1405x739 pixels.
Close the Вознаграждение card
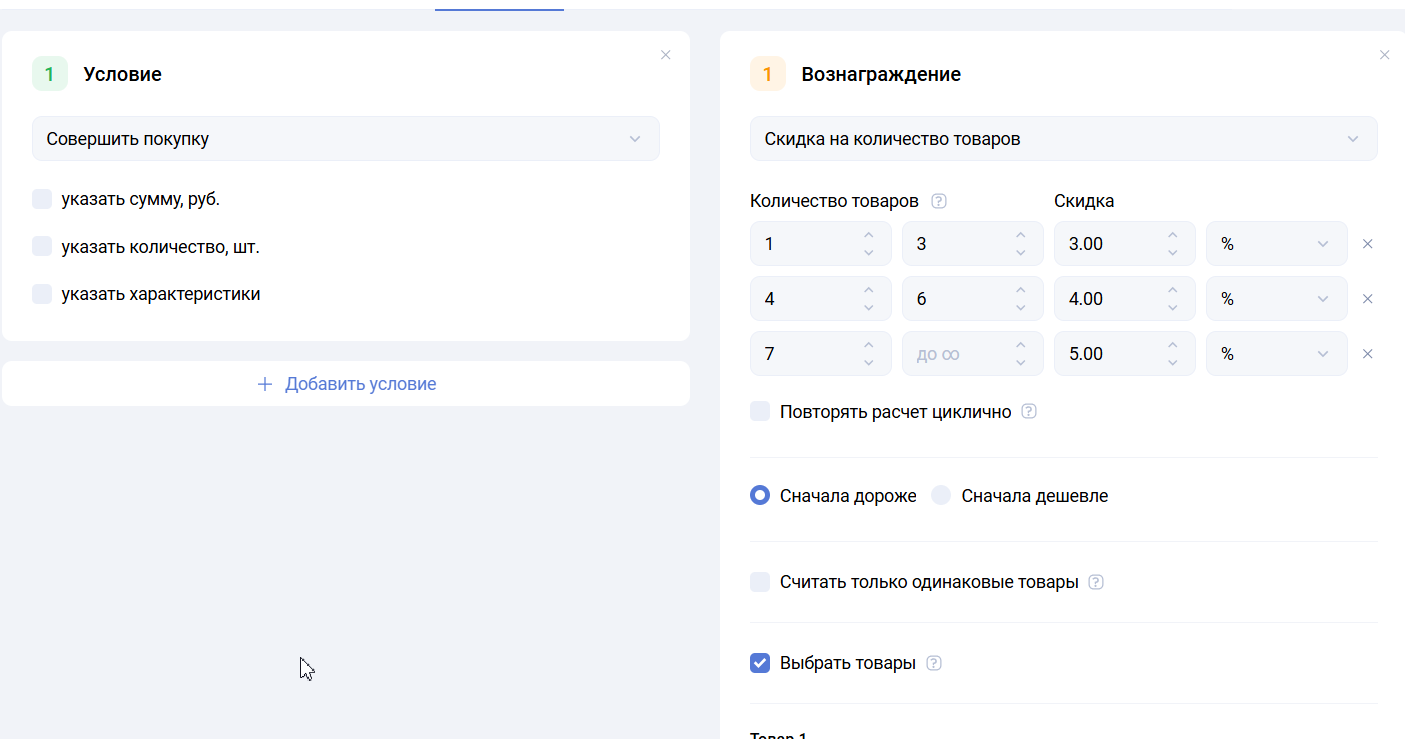pos(1384,55)
